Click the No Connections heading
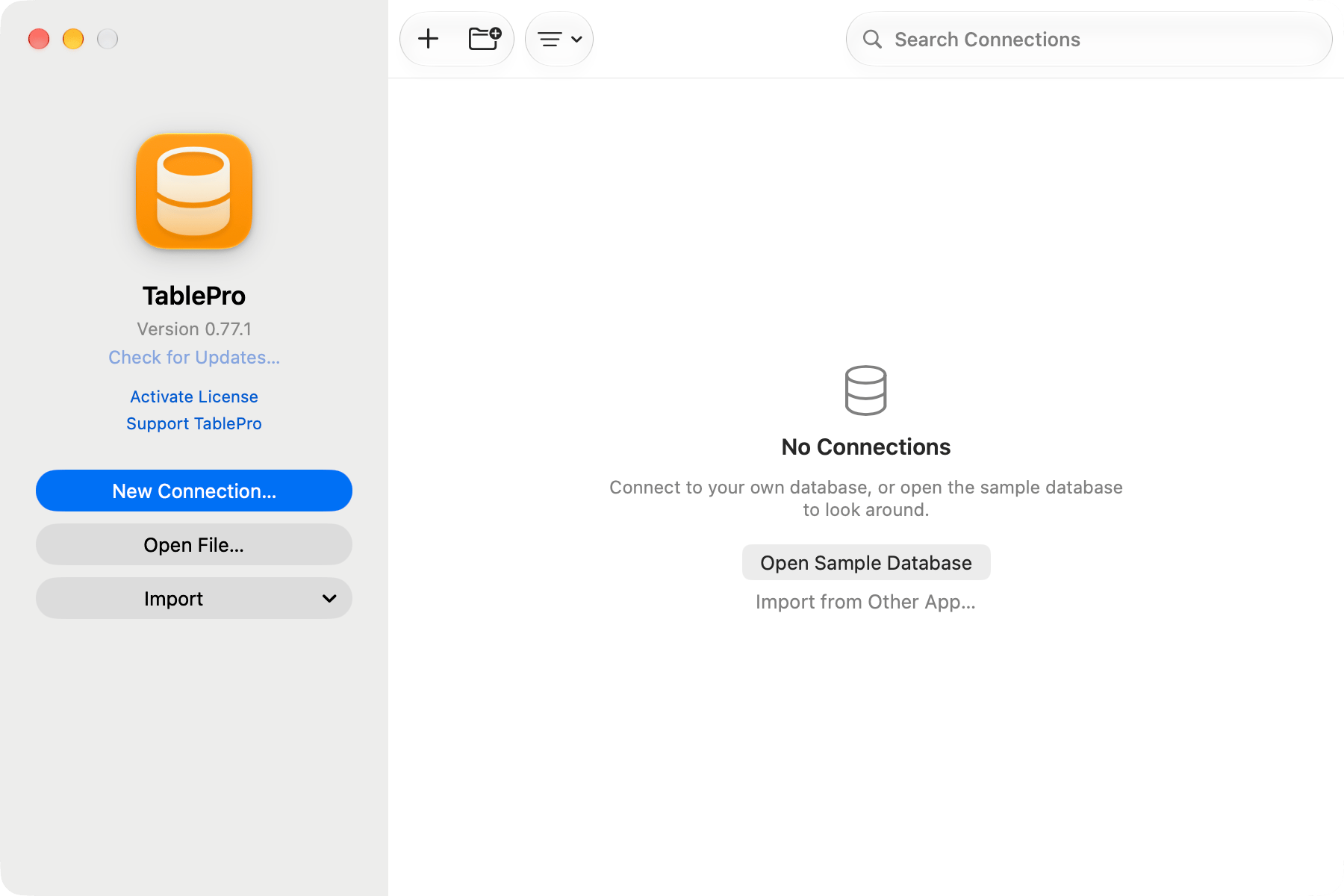The height and width of the screenshot is (896, 1344). (866, 447)
